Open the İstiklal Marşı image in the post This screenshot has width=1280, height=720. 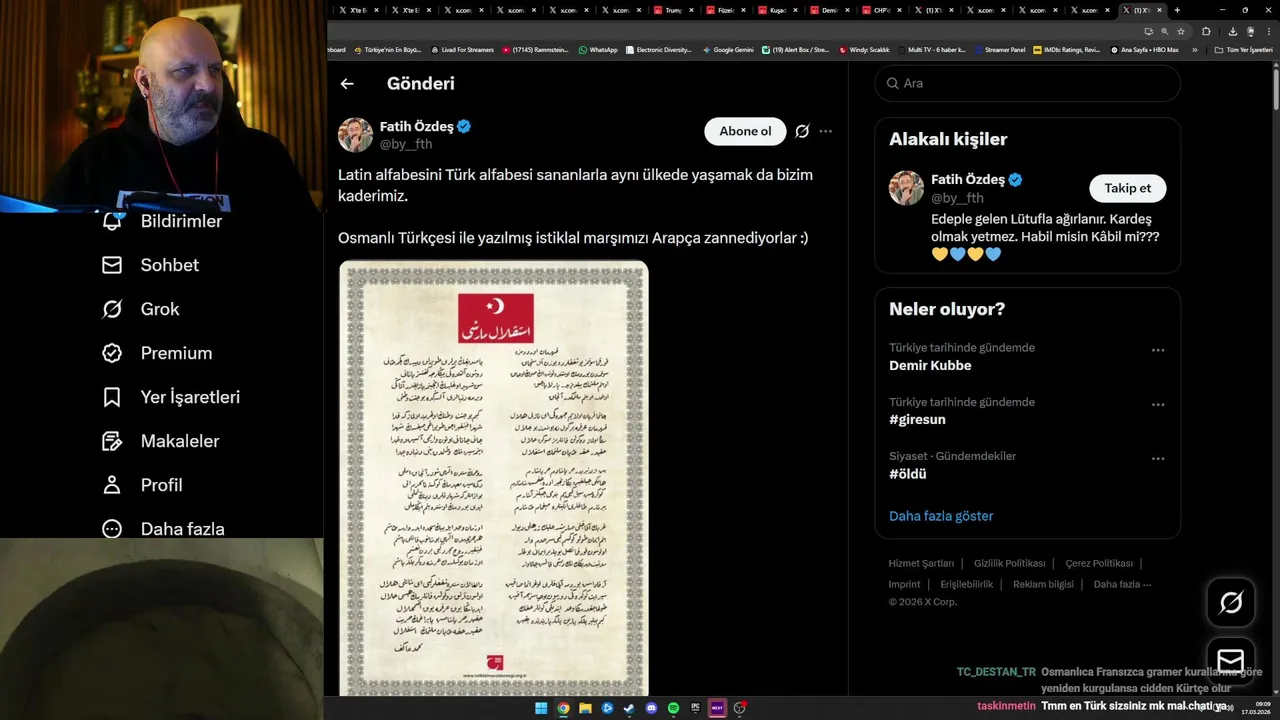494,478
